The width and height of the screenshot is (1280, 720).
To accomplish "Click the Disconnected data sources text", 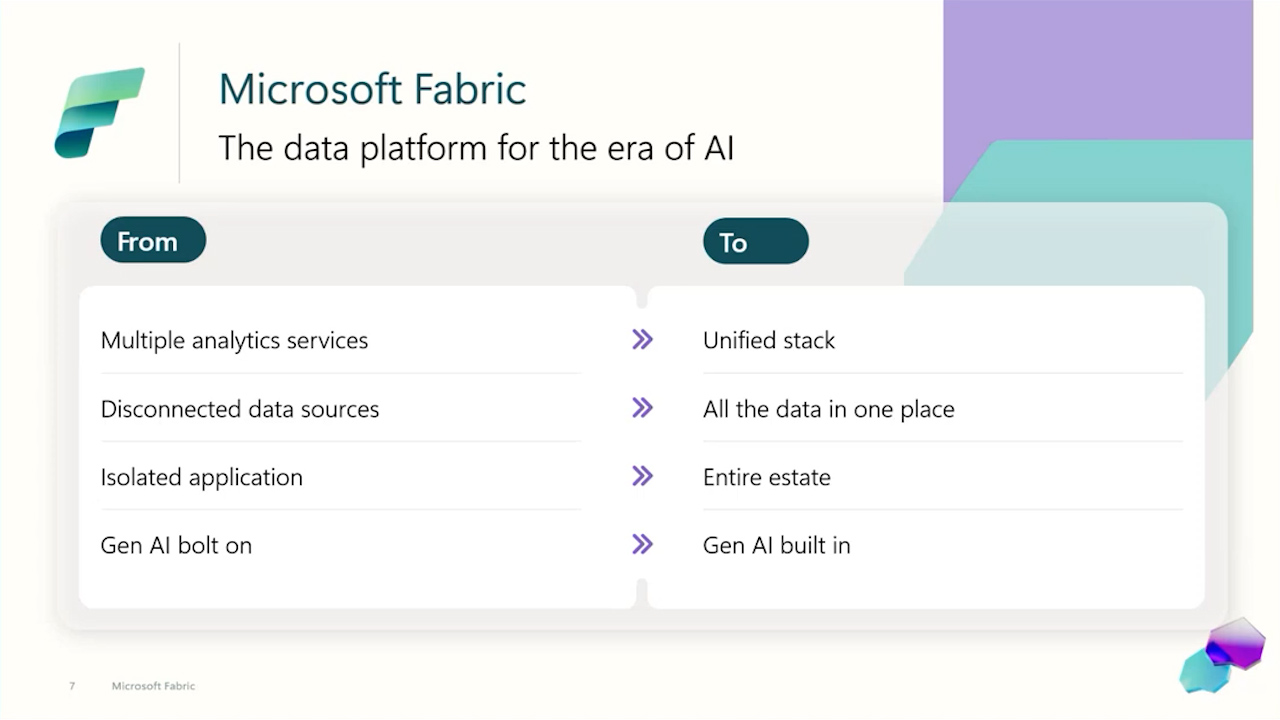I will [x=240, y=409].
